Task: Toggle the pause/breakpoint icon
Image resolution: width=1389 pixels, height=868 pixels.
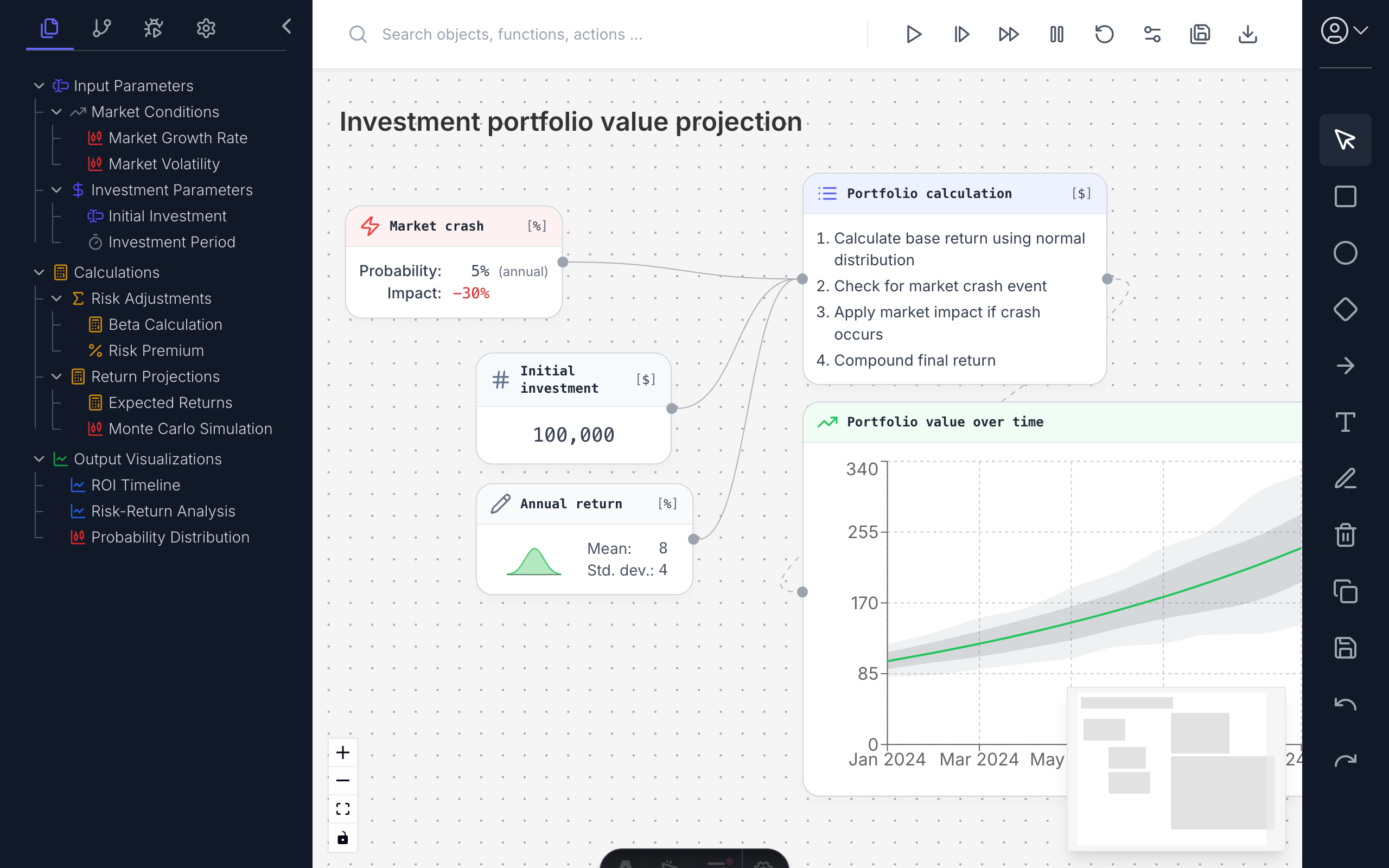Action: [1057, 34]
